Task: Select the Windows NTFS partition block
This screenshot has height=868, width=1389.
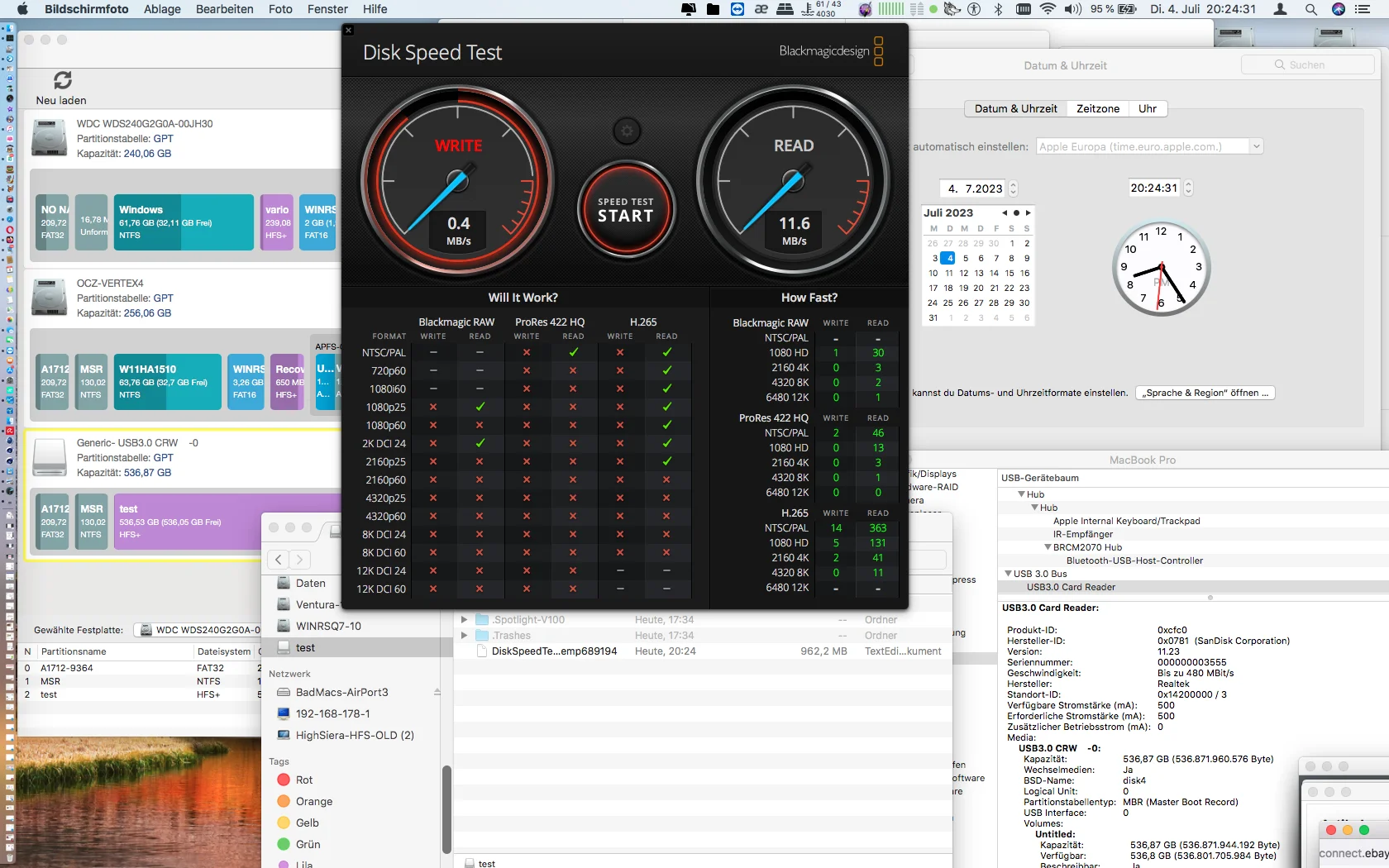Action: point(185,222)
